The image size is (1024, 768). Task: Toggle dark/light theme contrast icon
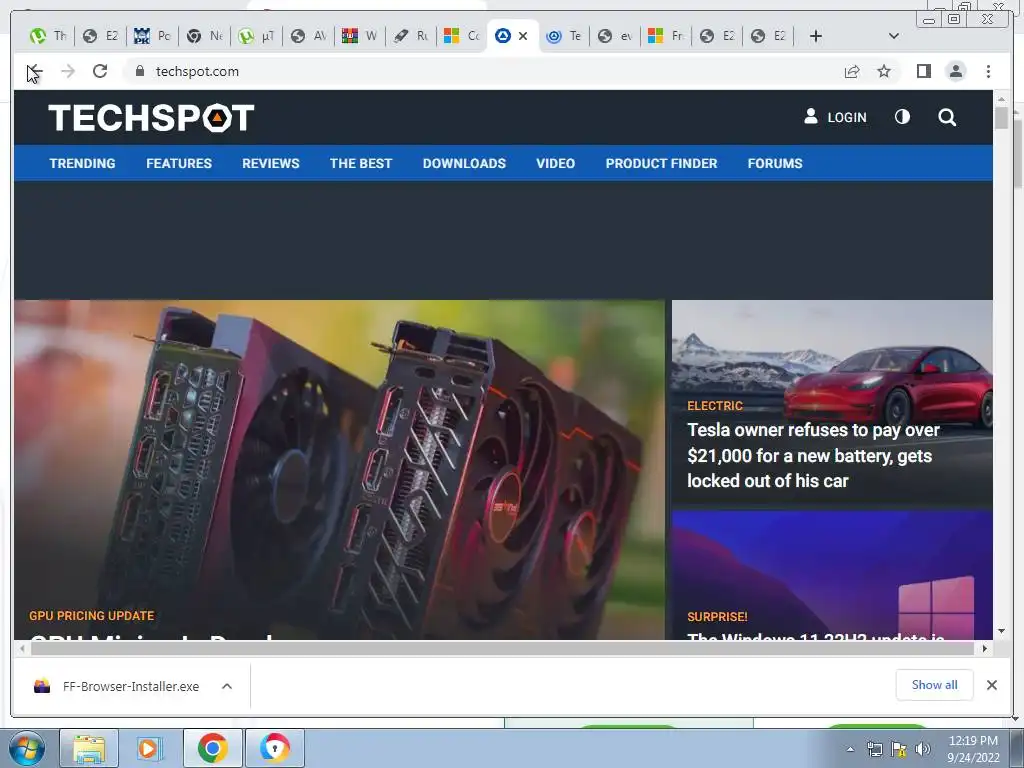(902, 117)
